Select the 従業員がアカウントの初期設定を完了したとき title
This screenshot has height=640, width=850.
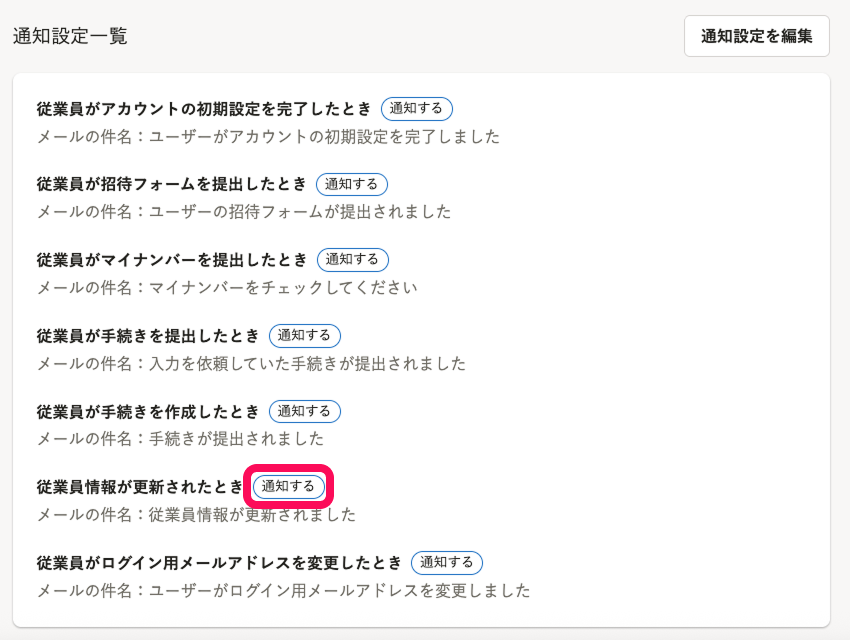point(204,109)
